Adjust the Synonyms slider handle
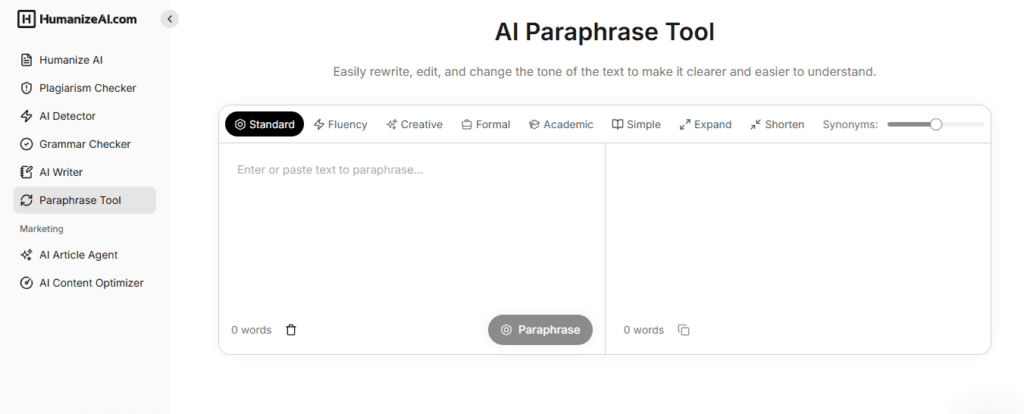This screenshot has height=414, width=1024. 936,124
